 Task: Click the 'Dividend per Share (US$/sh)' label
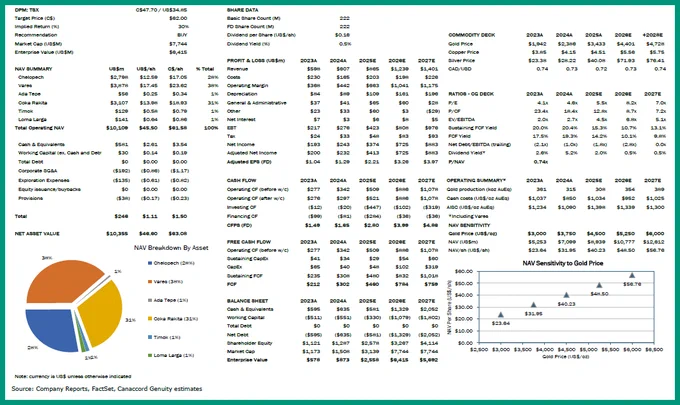(261, 35)
